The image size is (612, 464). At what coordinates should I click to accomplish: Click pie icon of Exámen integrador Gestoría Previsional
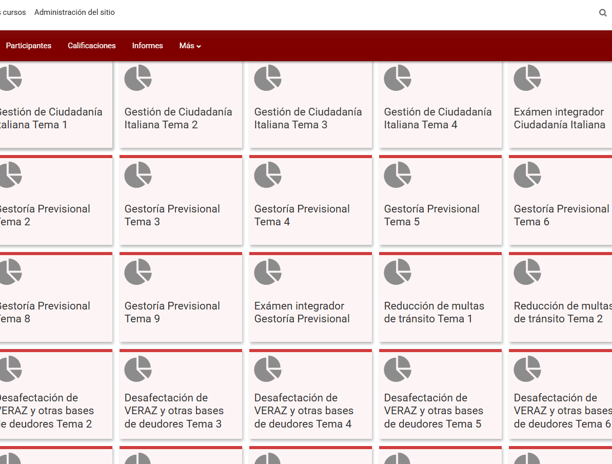pyautogui.click(x=268, y=272)
